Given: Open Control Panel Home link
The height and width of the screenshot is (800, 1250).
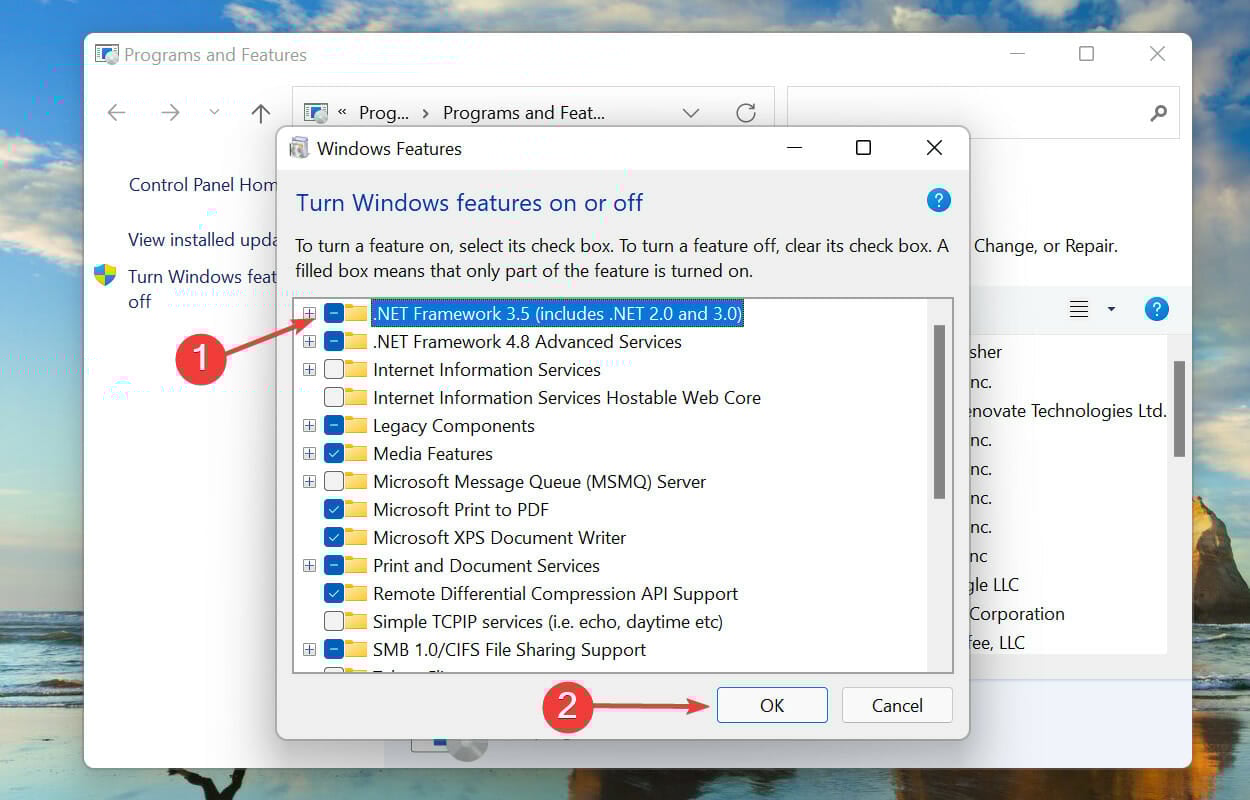Looking at the screenshot, I should point(203,185).
